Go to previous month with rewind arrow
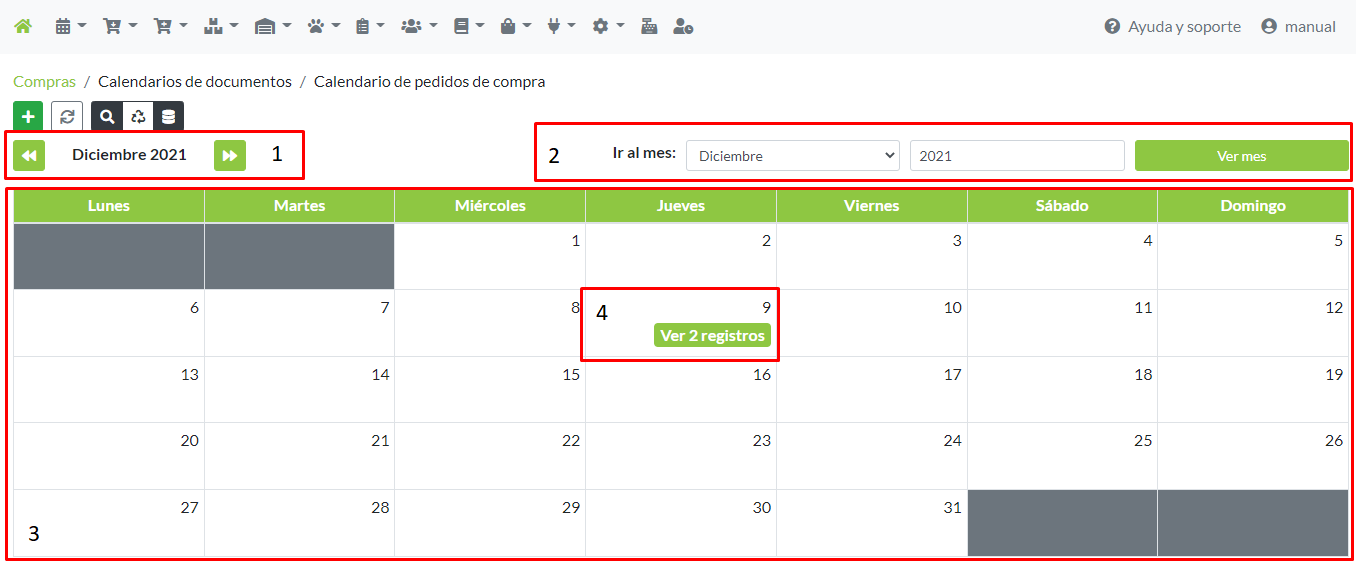 (29, 155)
